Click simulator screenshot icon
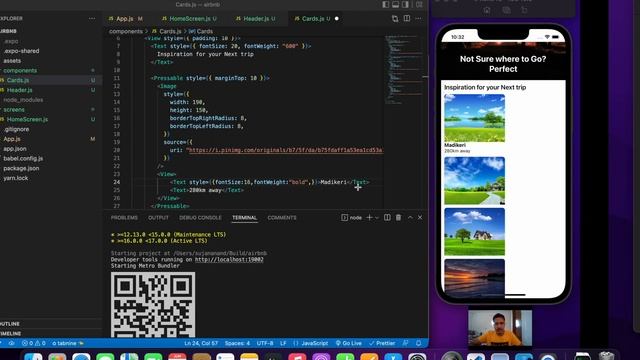This screenshot has width=640, height=360. click(x=506, y=10)
